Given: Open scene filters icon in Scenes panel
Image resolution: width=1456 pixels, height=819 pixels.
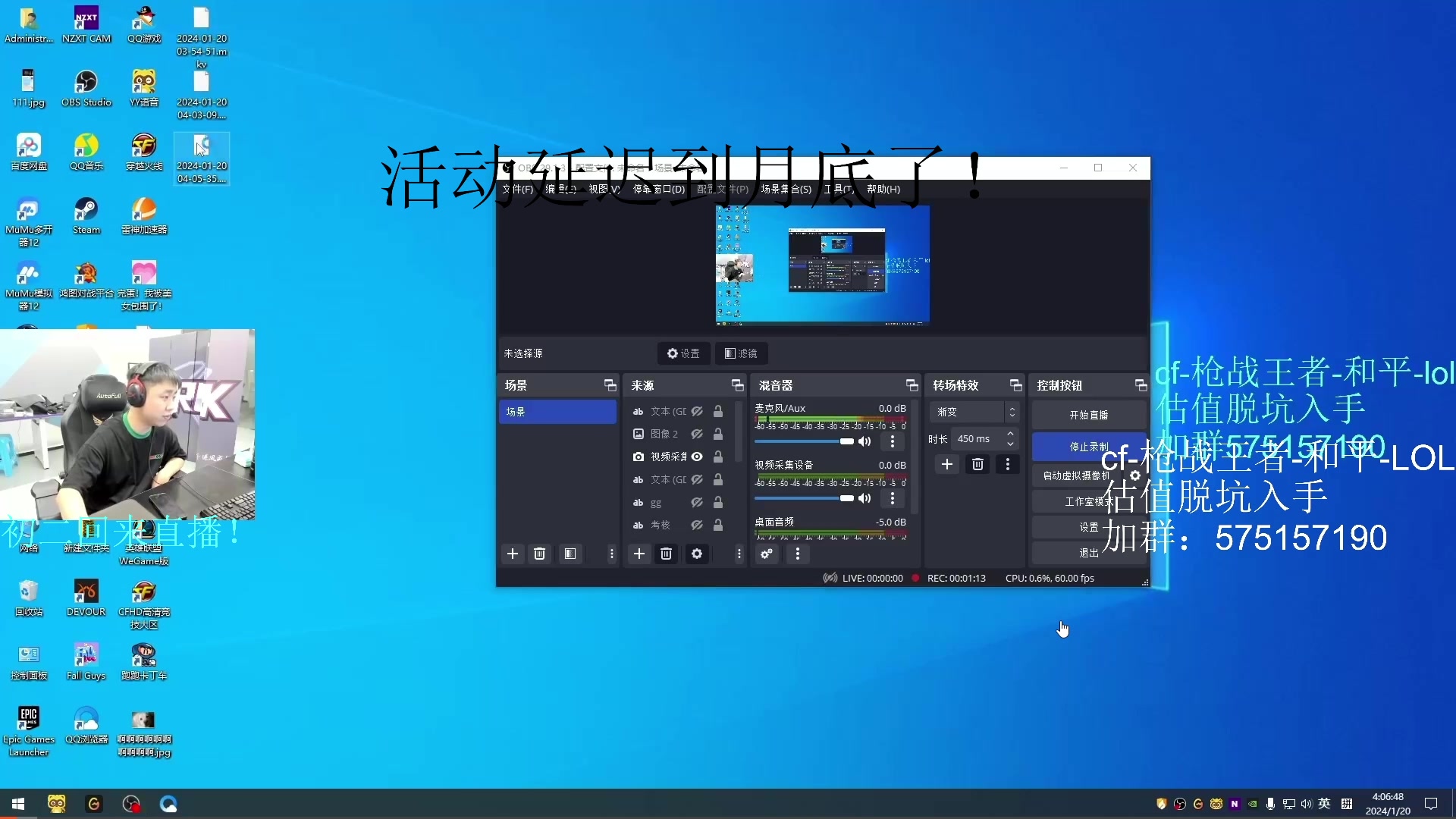Looking at the screenshot, I should (x=570, y=554).
